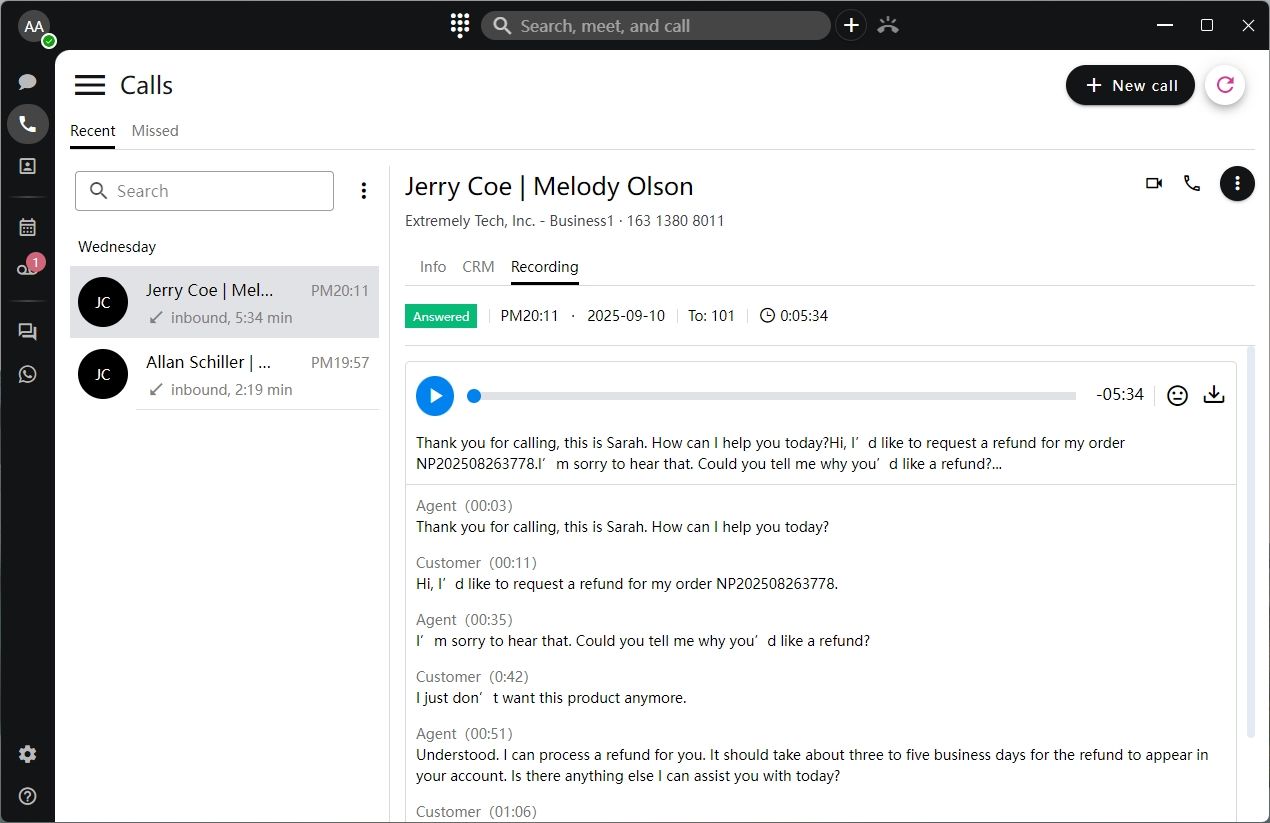Open the sentiment smiley face icon
The width and height of the screenshot is (1270, 823).
coord(1177,395)
